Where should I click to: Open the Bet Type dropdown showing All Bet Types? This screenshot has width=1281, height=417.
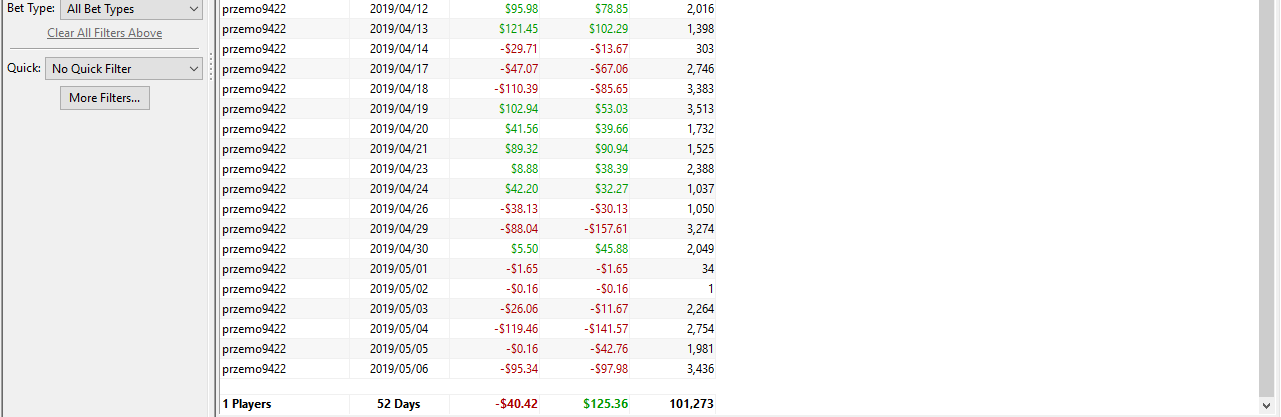click(131, 9)
